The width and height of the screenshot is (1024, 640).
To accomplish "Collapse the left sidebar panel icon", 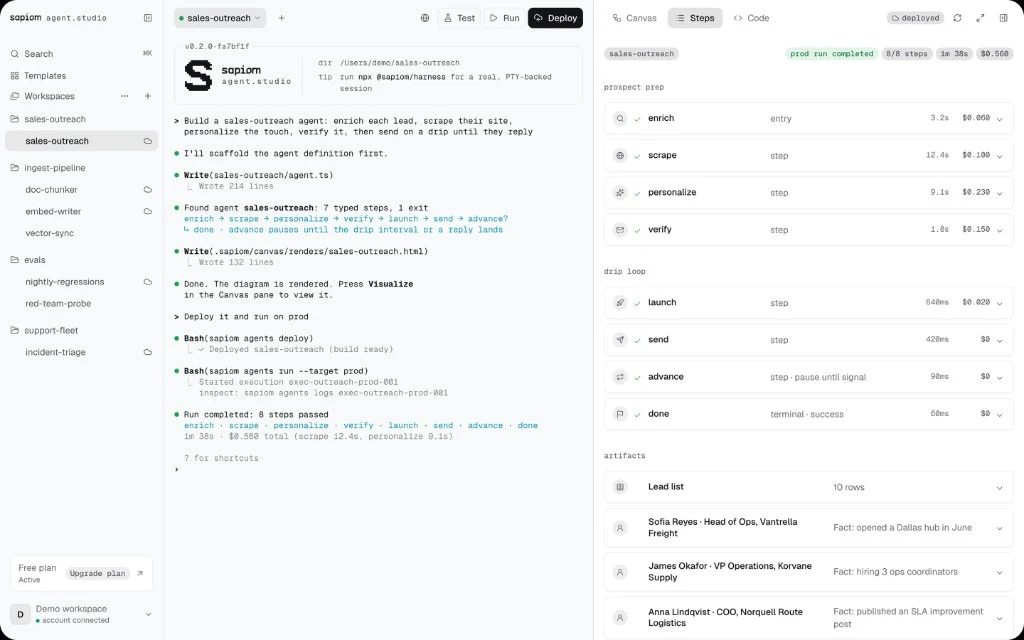I will click(x=148, y=18).
